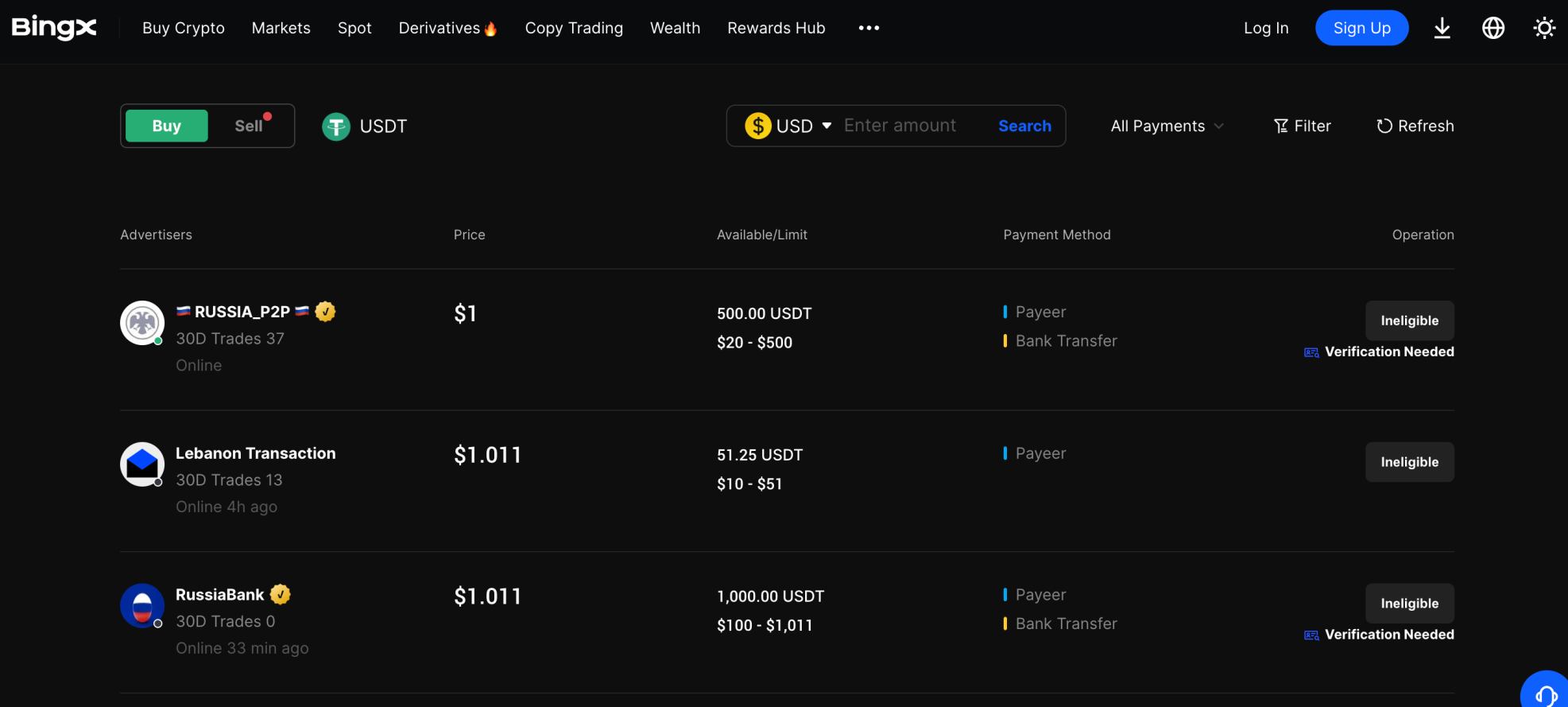Click verification ID icon in RussiaBank row

tap(1311, 635)
